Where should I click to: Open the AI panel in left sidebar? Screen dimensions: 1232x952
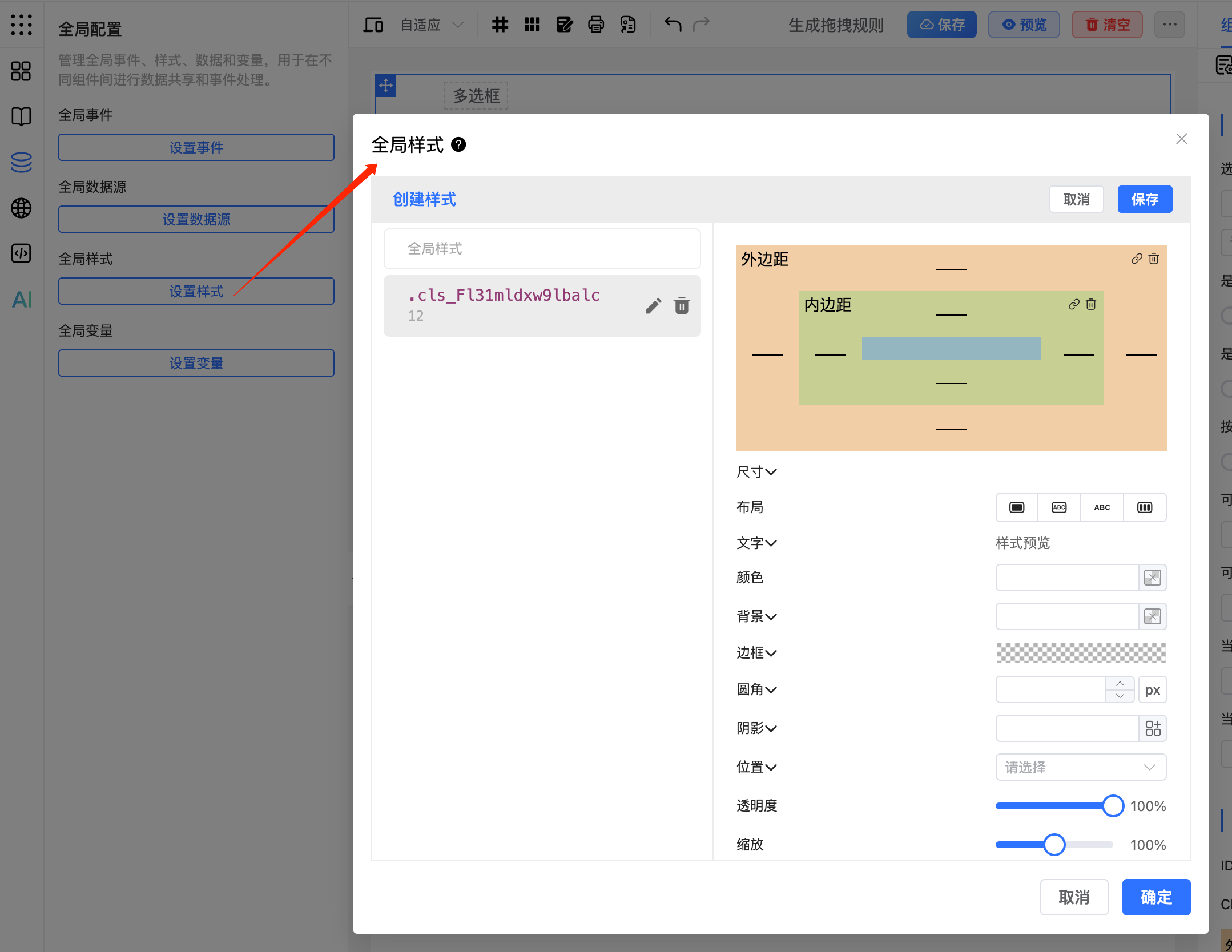point(22,300)
